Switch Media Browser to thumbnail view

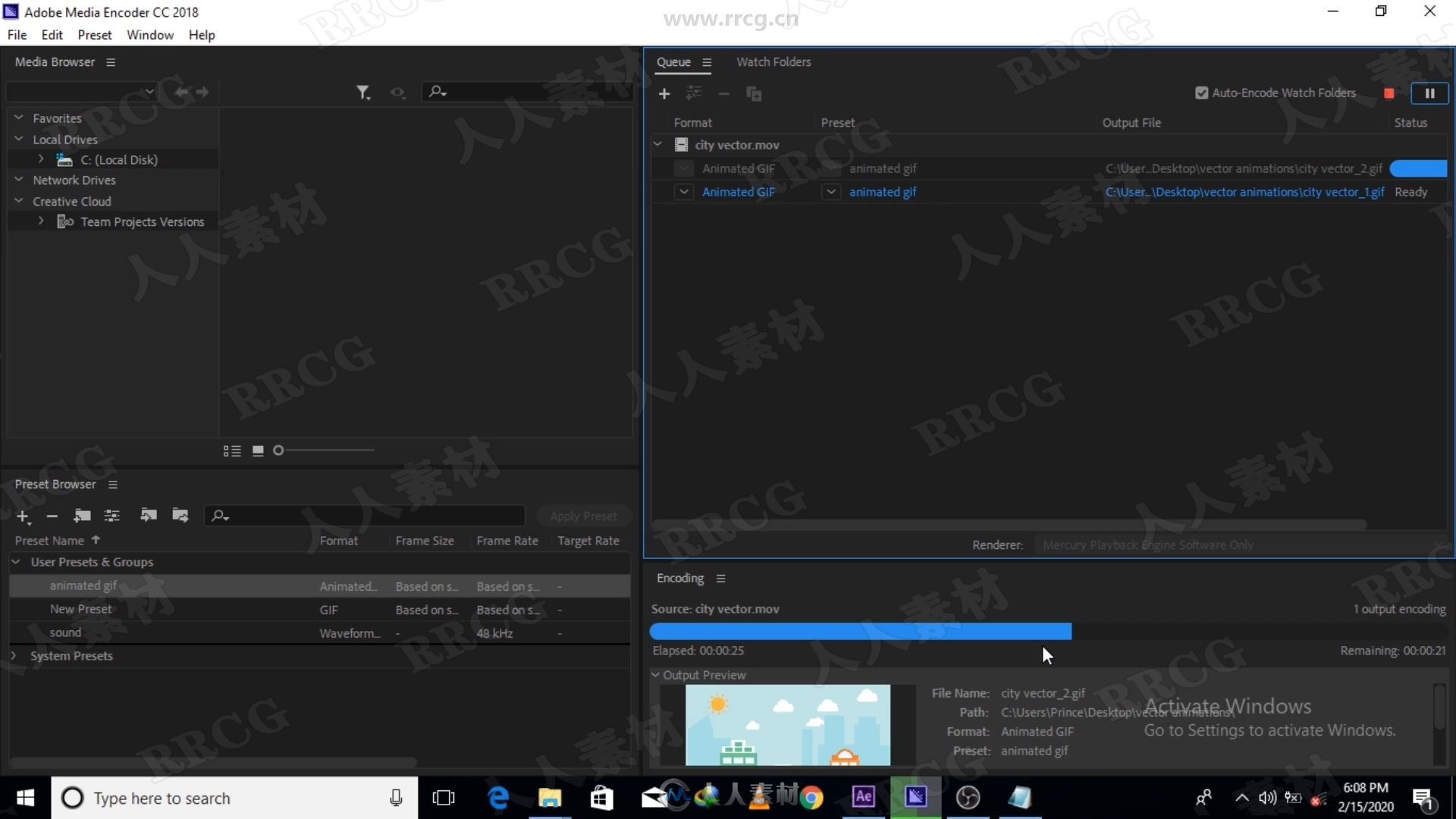click(x=258, y=450)
